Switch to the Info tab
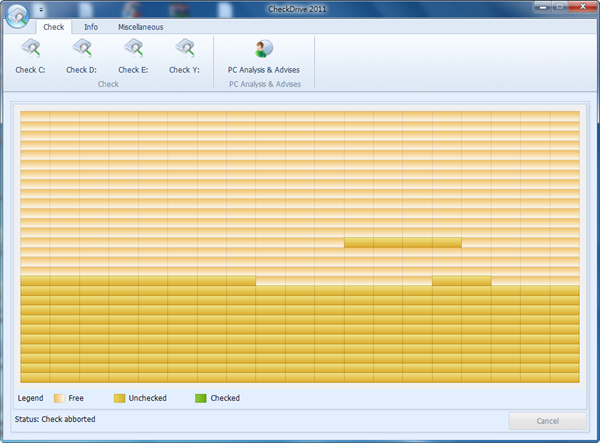Image resolution: width=600 pixels, height=443 pixels. (90, 27)
